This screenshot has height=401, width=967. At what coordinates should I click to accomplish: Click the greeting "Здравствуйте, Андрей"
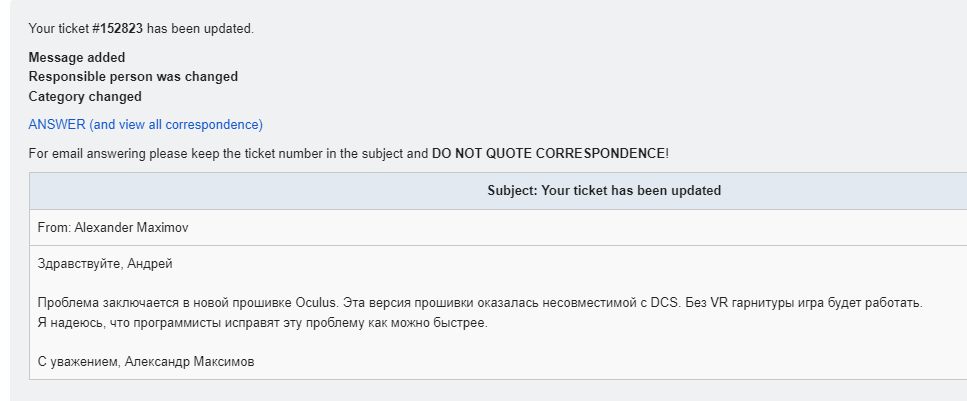[x=105, y=264]
